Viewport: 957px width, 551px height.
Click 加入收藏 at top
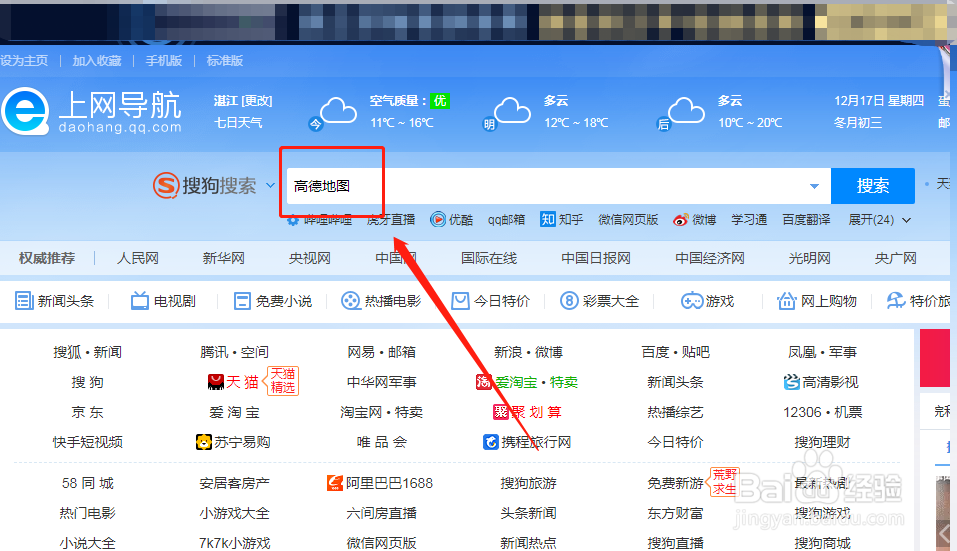97,60
